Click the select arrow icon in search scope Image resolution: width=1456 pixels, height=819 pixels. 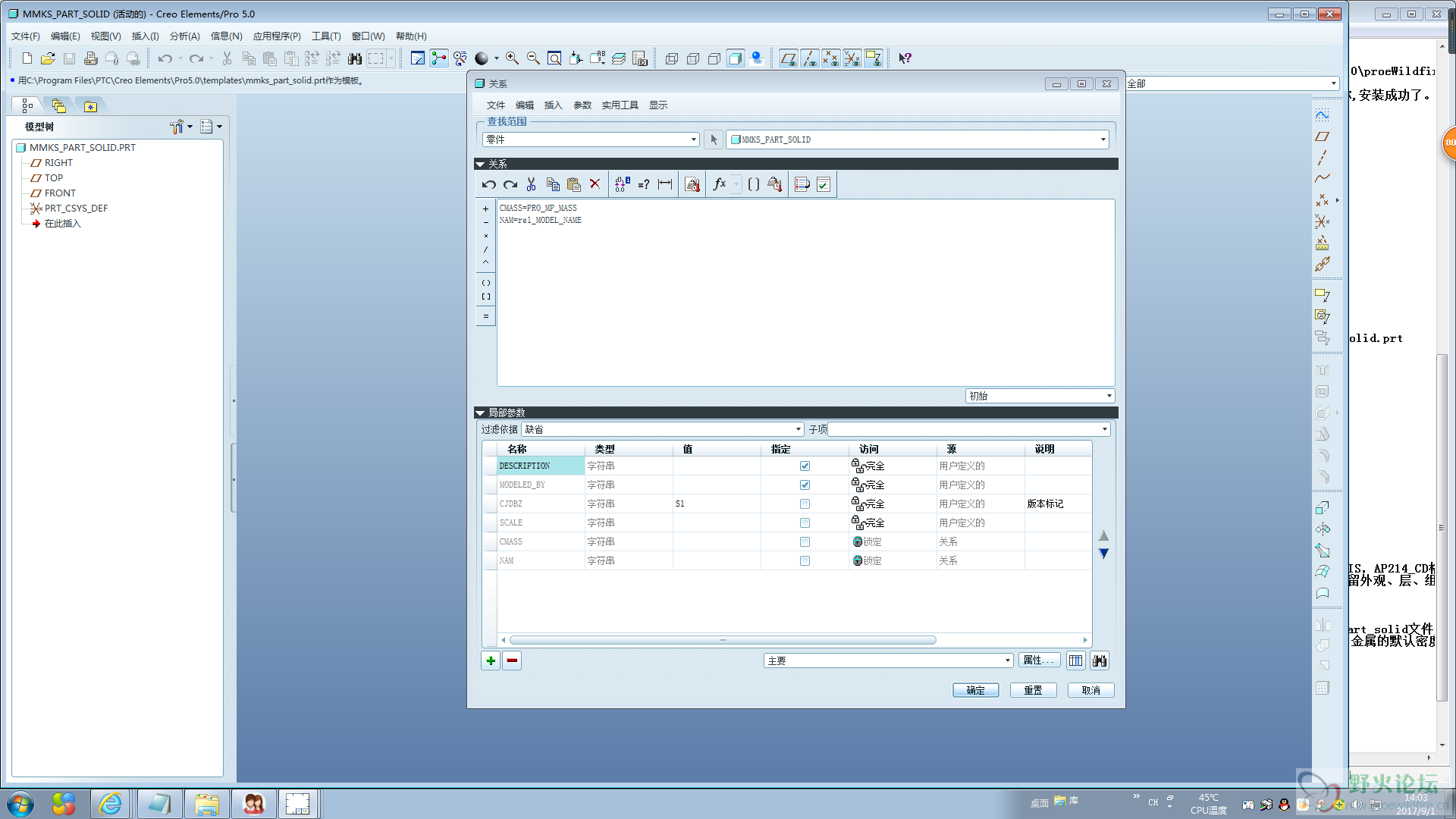coord(714,140)
